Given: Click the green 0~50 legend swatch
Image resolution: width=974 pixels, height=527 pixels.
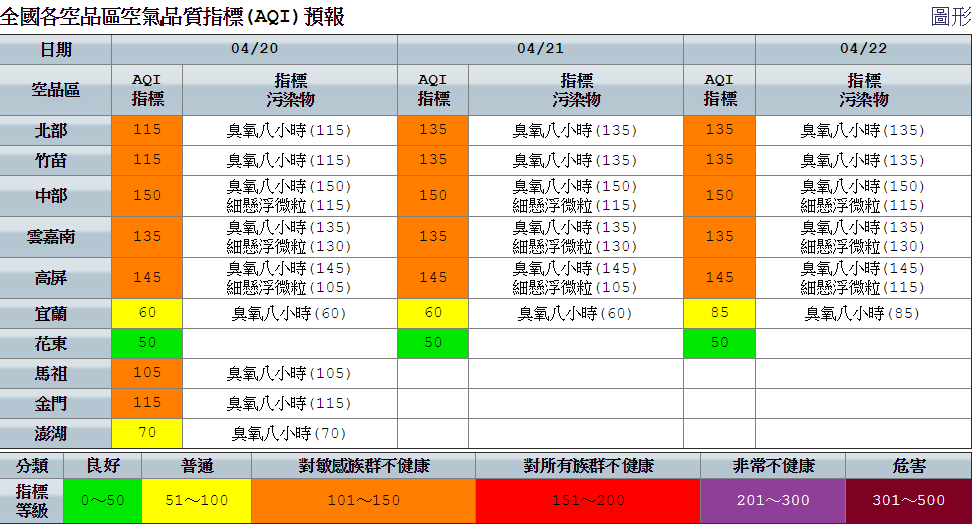Looking at the screenshot, I should [102, 501].
